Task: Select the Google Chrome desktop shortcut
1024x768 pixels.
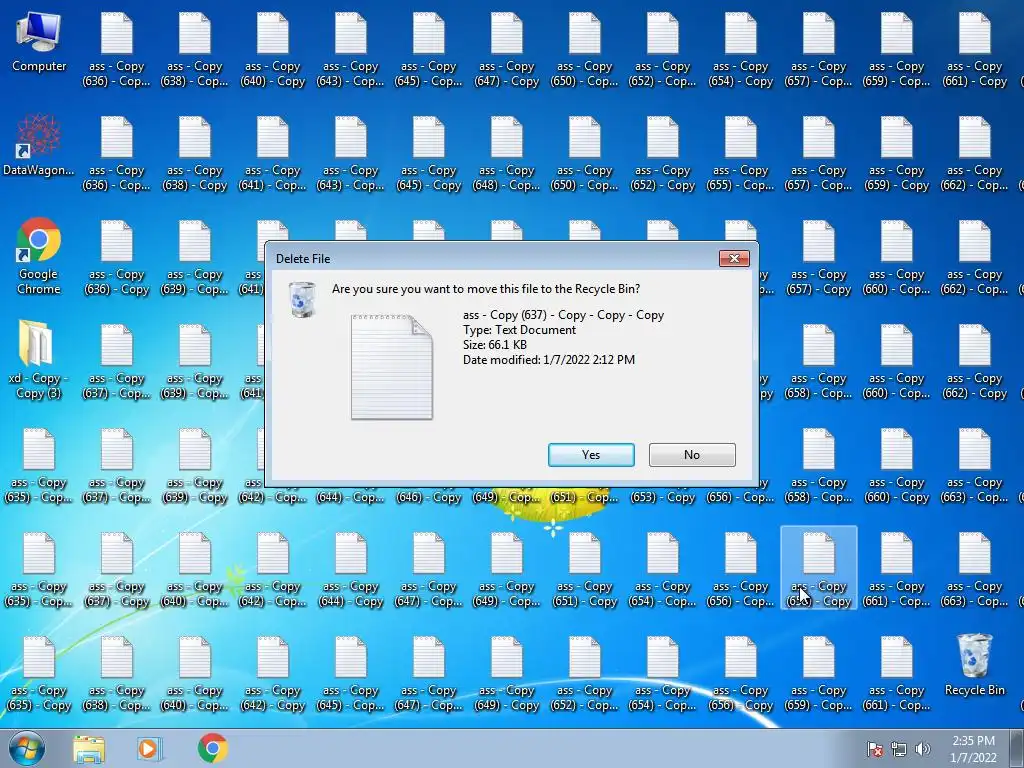Action: [39, 257]
